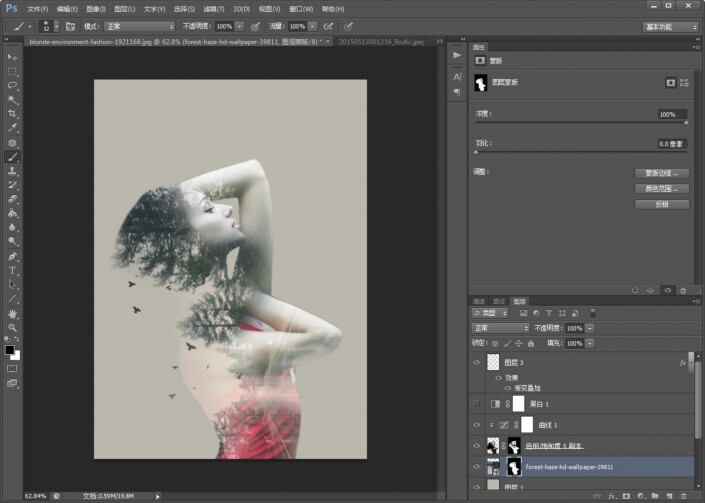The image size is (705, 503).
Task: Select the Horizontal Type tool
Action: click(x=13, y=270)
